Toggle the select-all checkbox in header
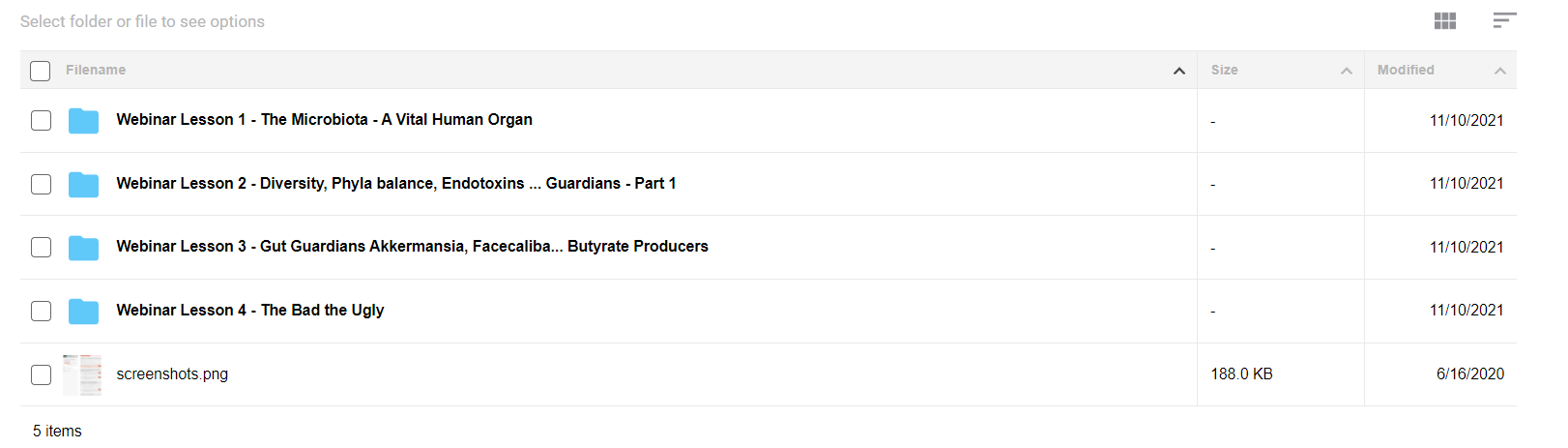This screenshot has height=448, width=1568. pos(41,71)
